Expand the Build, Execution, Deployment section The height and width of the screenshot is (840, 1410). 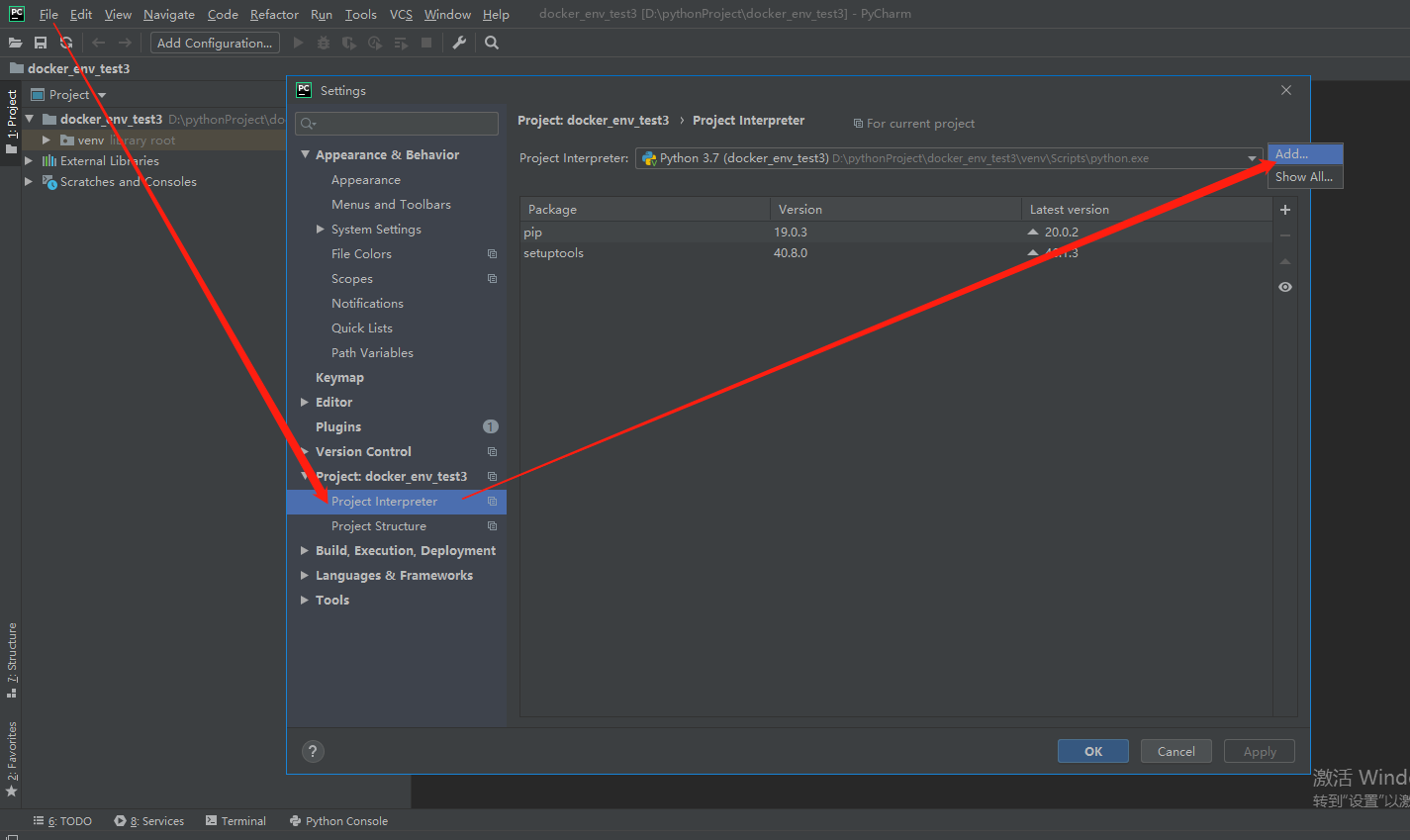click(x=304, y=550)
